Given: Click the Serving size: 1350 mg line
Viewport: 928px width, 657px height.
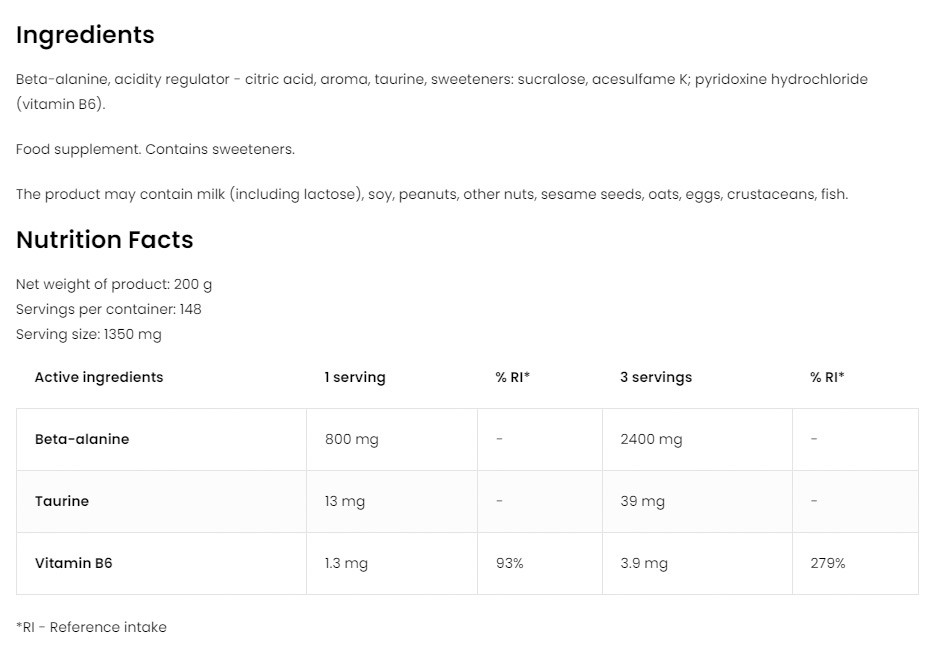Looking at the screenshot, I should 89,334.
